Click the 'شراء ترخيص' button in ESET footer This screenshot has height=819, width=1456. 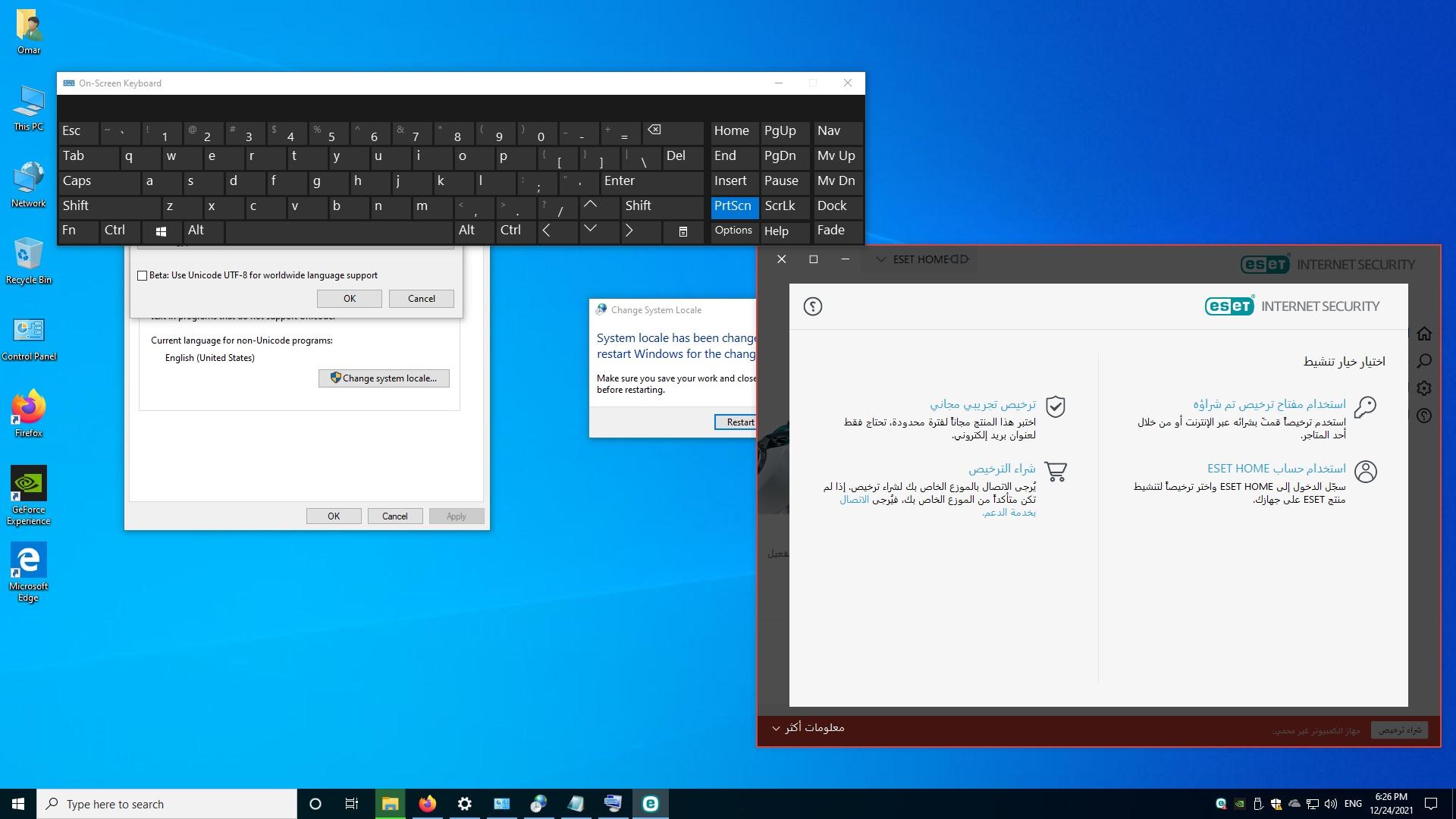point(1399,730)
